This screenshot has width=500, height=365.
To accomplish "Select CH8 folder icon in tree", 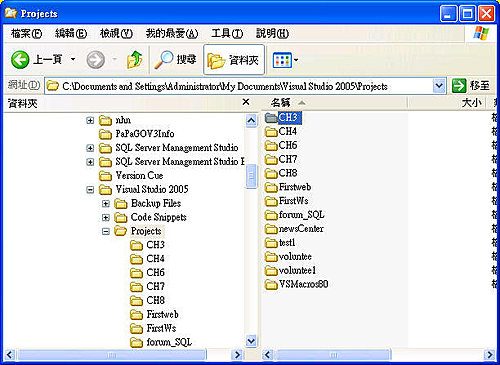I will pyautogui.click(x=136, y=301).
